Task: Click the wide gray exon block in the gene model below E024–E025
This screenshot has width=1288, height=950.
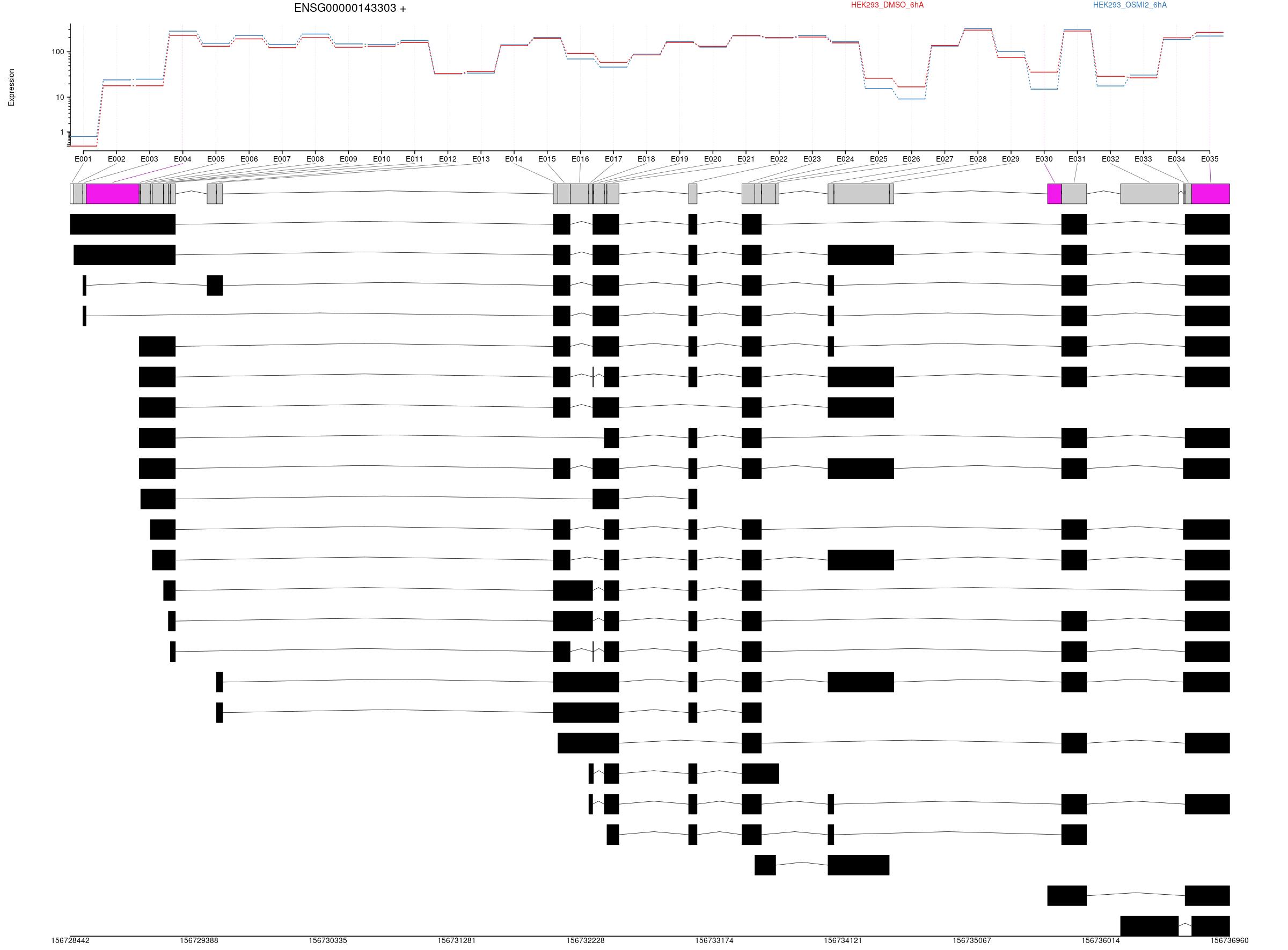Action: click(x=861, y=194)
